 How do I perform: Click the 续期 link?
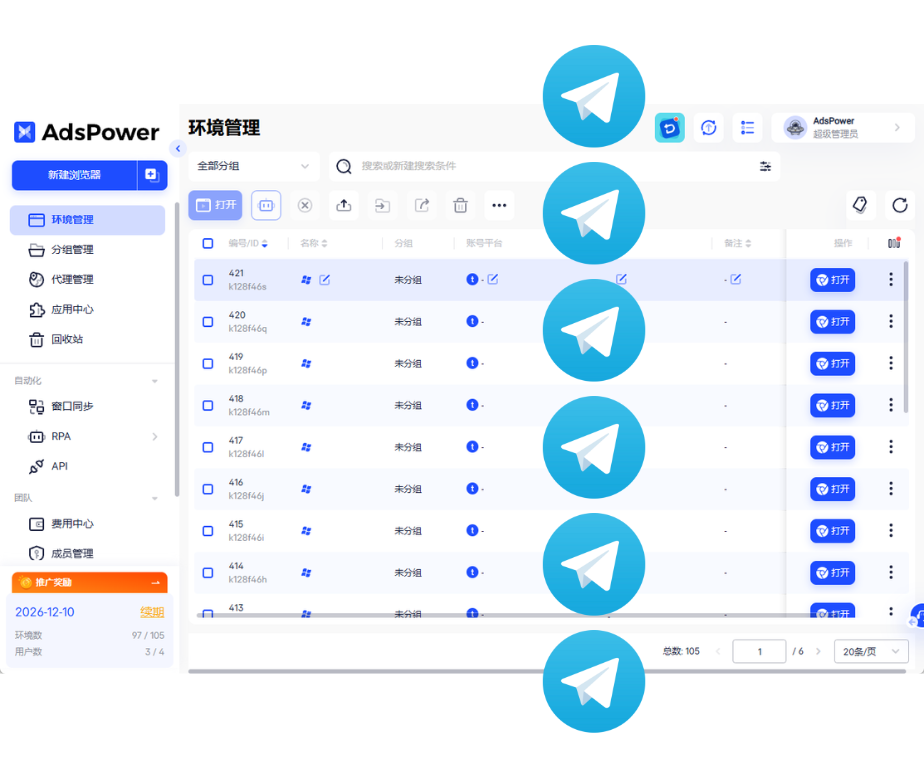pos(152,612)
